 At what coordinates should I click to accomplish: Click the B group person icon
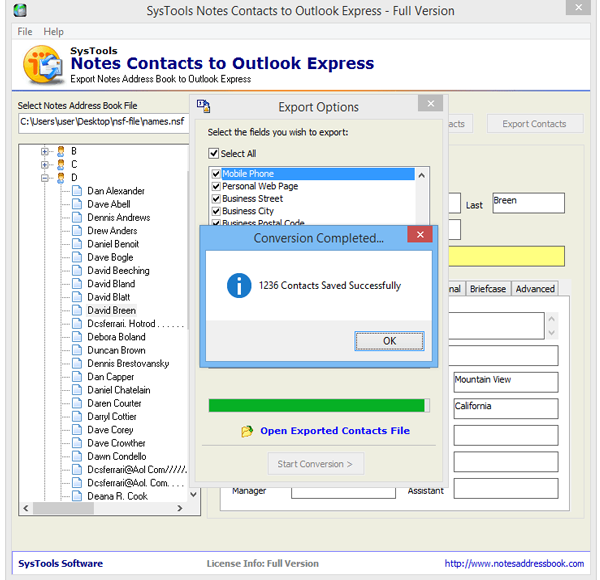60,152
